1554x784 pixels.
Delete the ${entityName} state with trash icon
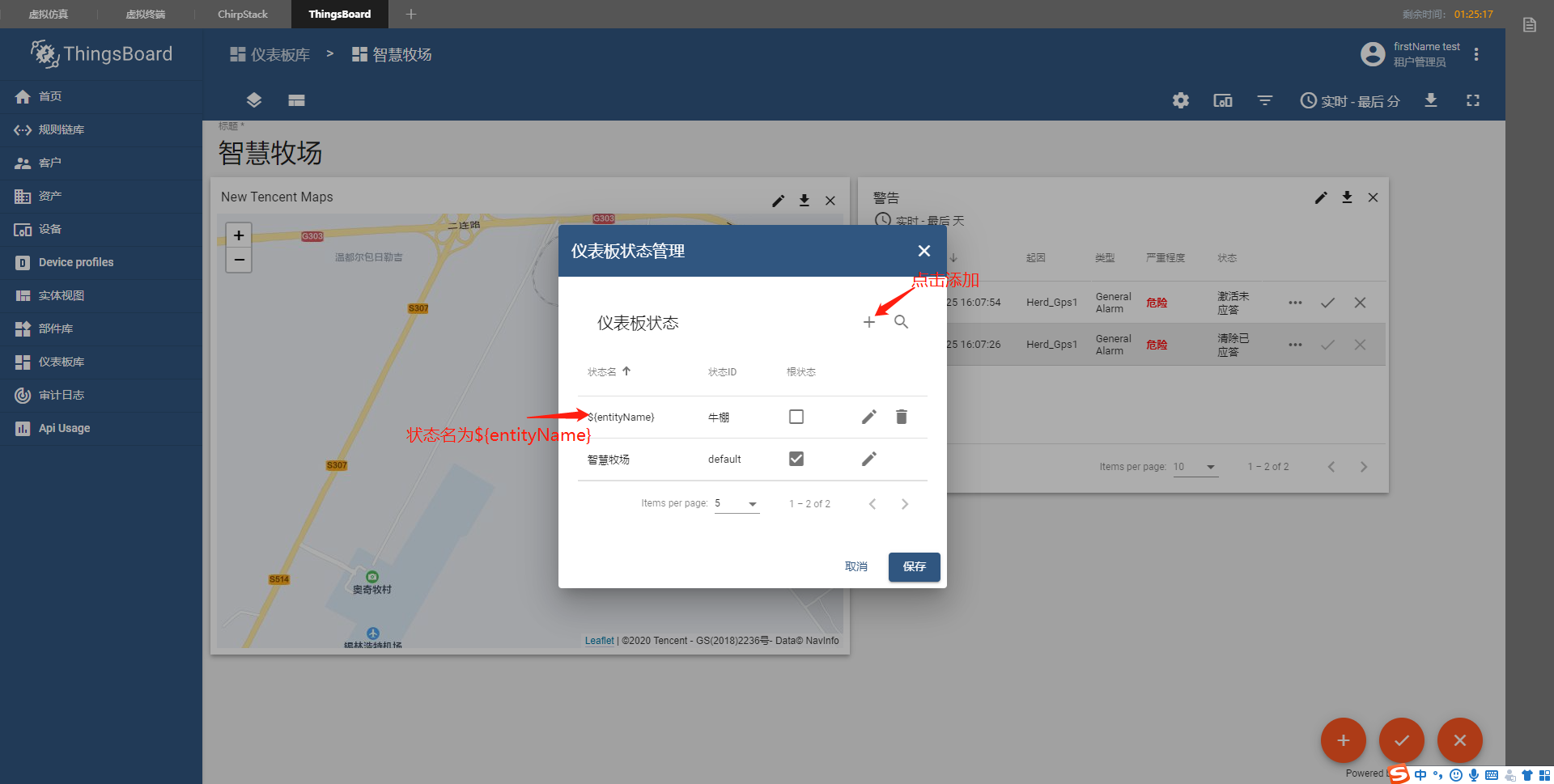[x=901, y=417]
